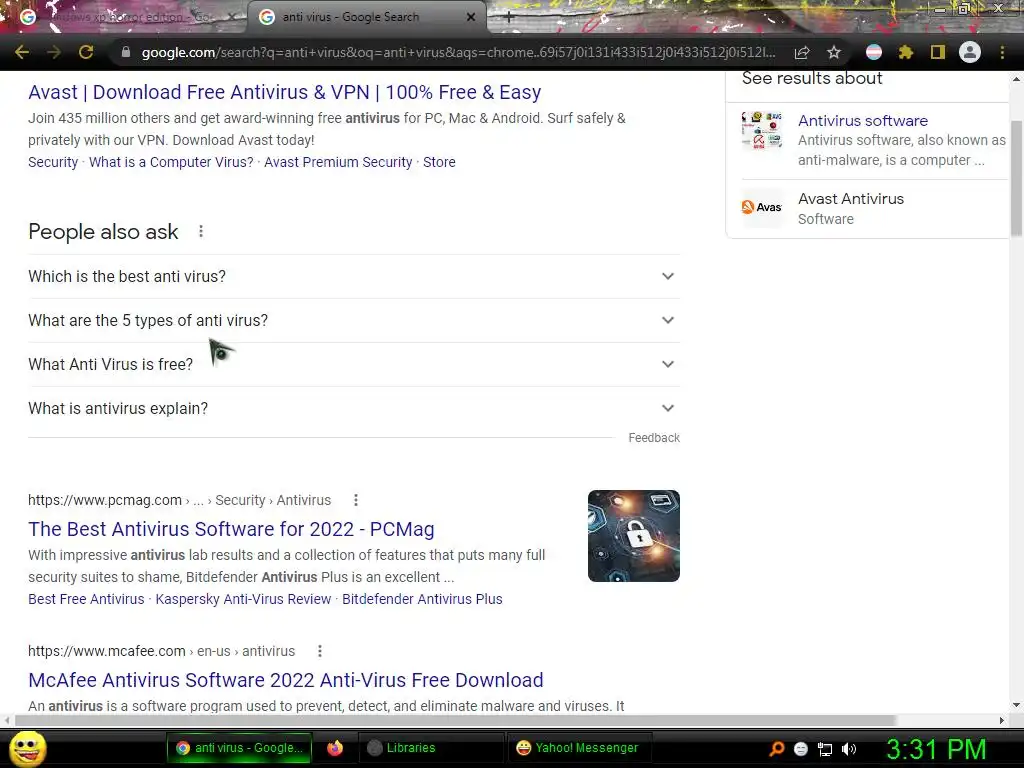Open Firefox from the taskbar
1024x768 pixels.
(x=335, y=748)
